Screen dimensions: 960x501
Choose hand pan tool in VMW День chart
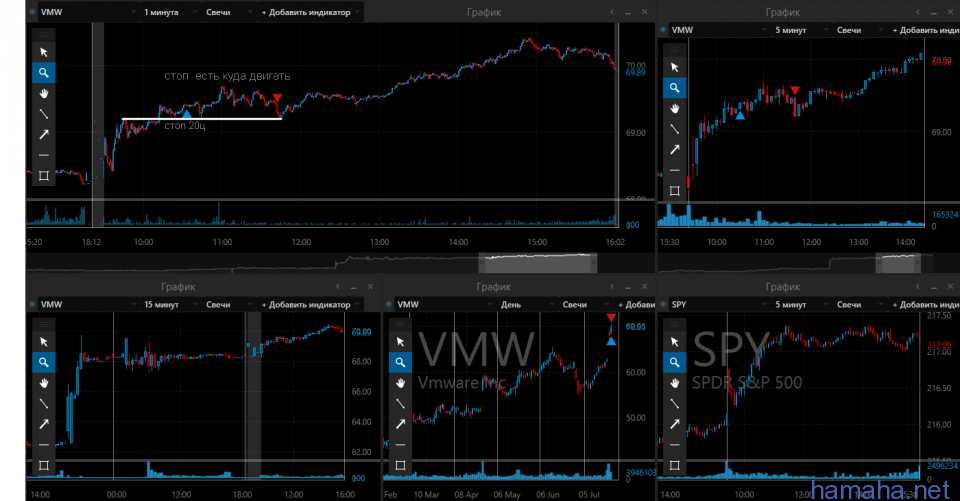pos(400,383)
